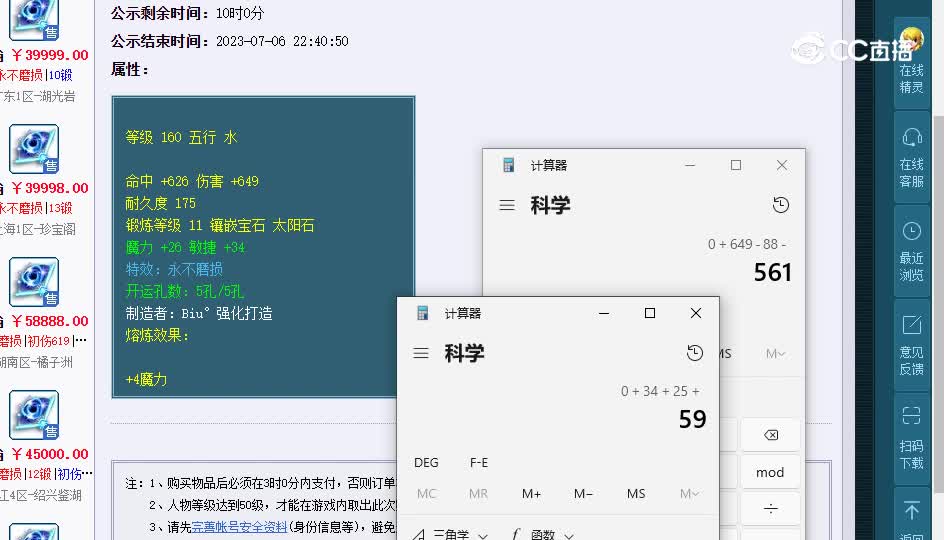
Task: Click the 特效: 永不磨损 attribute line
Action: coord(174,269)
